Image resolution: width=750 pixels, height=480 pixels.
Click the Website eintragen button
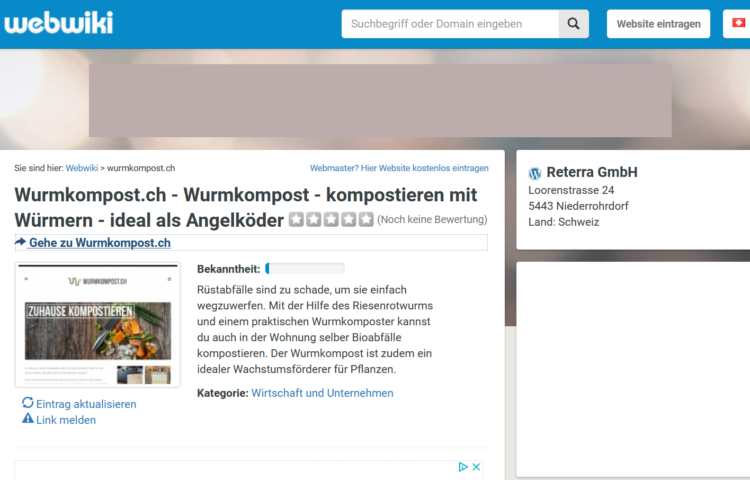658,24
